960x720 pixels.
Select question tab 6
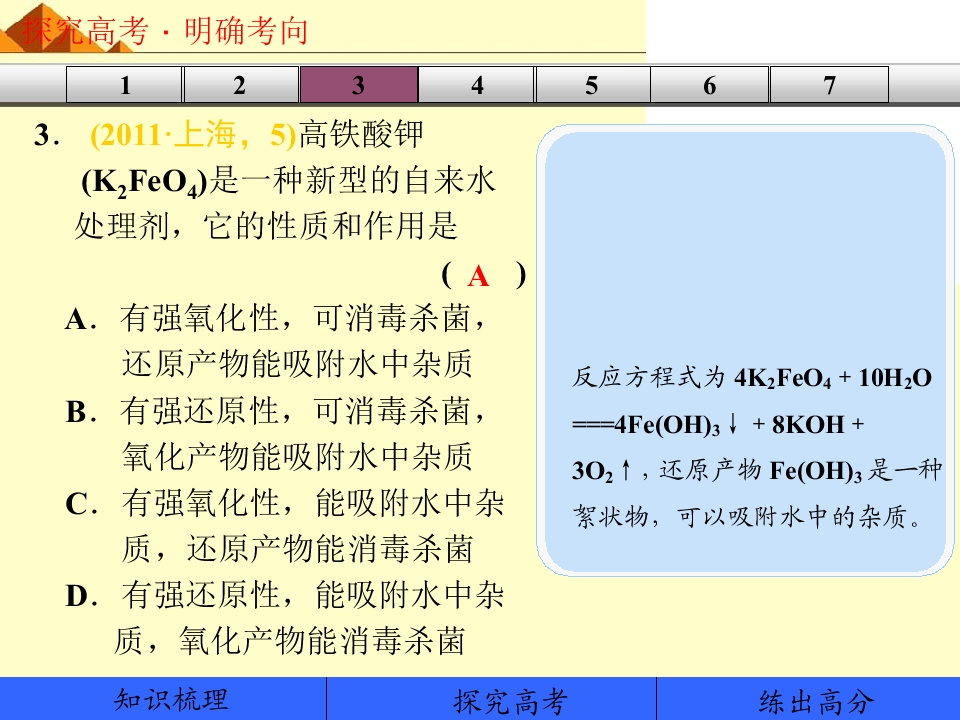[710, 84]
